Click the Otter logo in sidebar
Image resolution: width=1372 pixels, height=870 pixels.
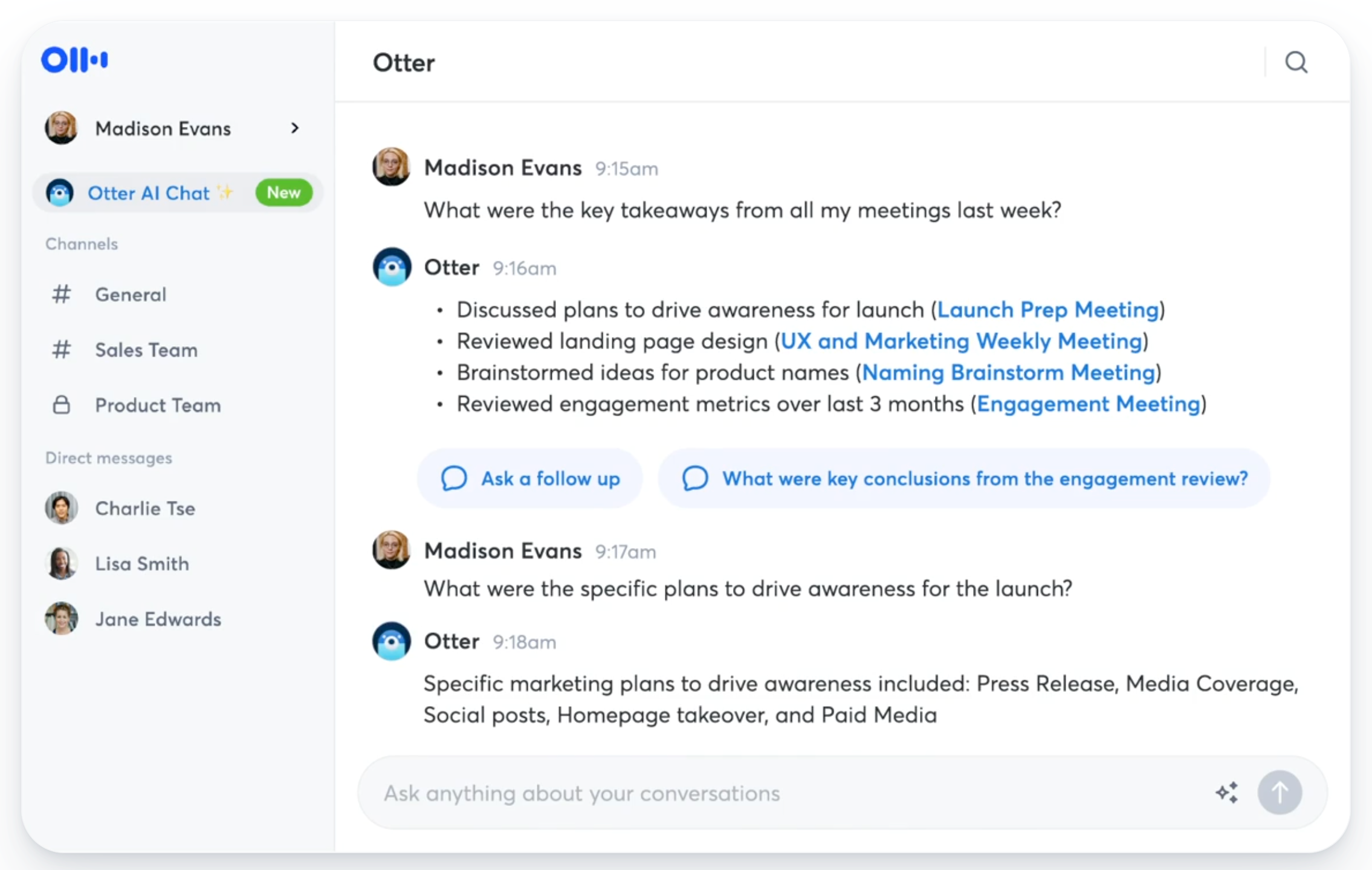[74, 60]
